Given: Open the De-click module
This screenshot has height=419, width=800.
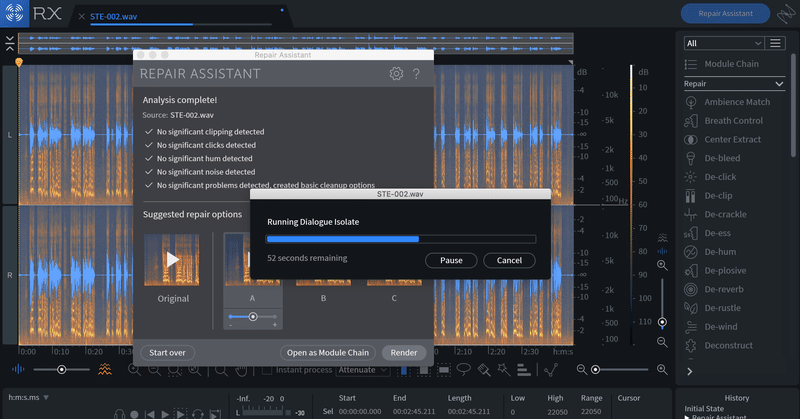Looking at the screenshot, I should point(710,177).
